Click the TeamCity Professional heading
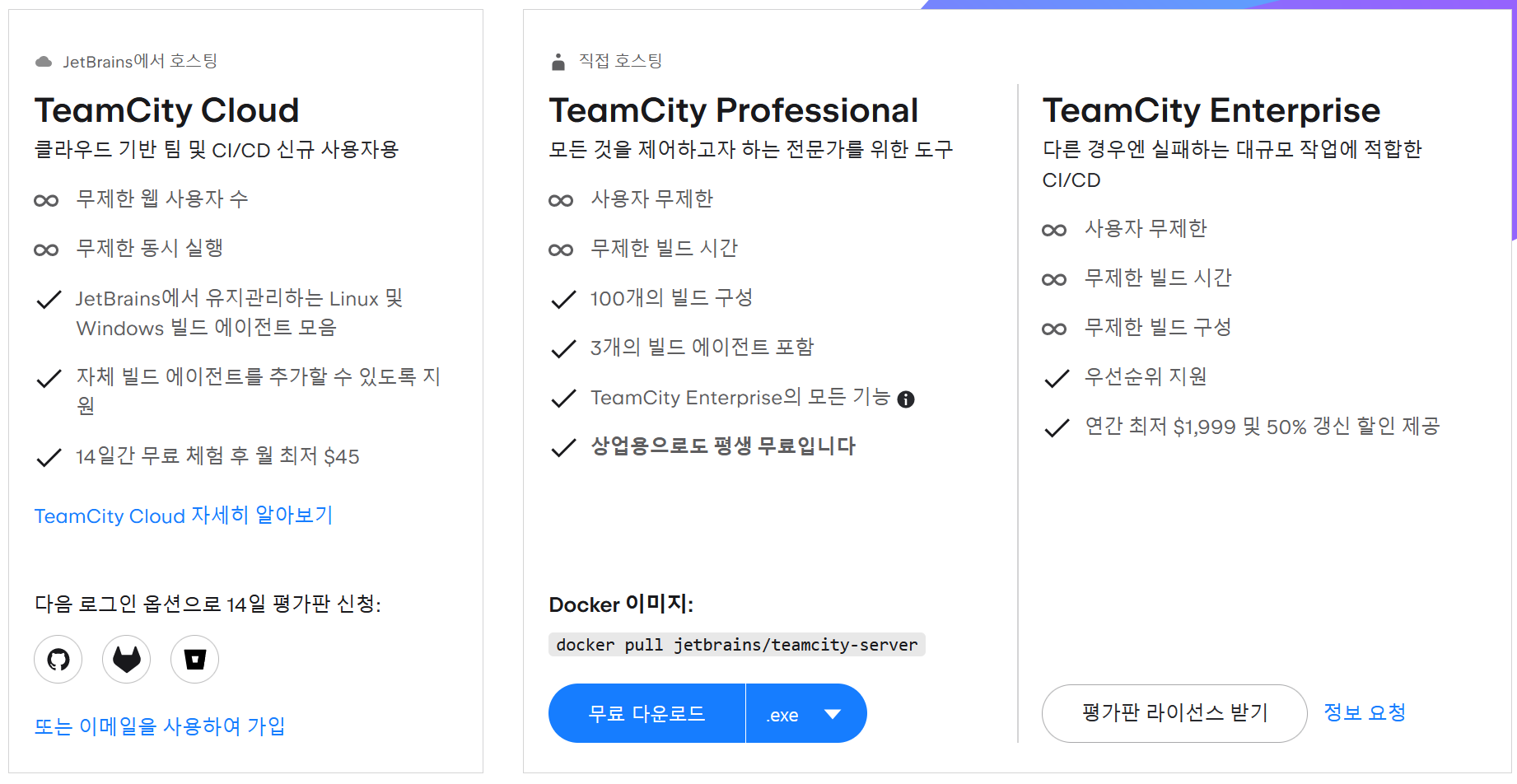This screenshot has width=1517, height=784. pos(734,110)
